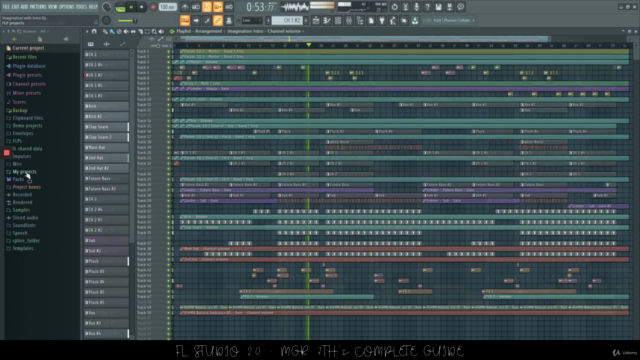This screenshot has height=360, width=640.
Task: Open the OPTIONS menu
Action: coord(67,7)
